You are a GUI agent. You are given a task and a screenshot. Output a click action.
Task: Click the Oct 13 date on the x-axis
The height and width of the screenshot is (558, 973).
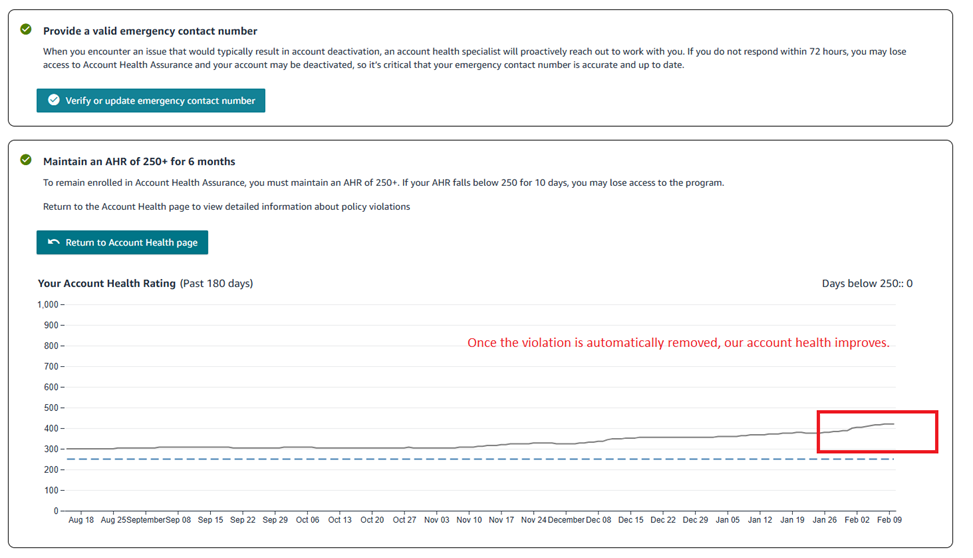(x=339, y=520)
